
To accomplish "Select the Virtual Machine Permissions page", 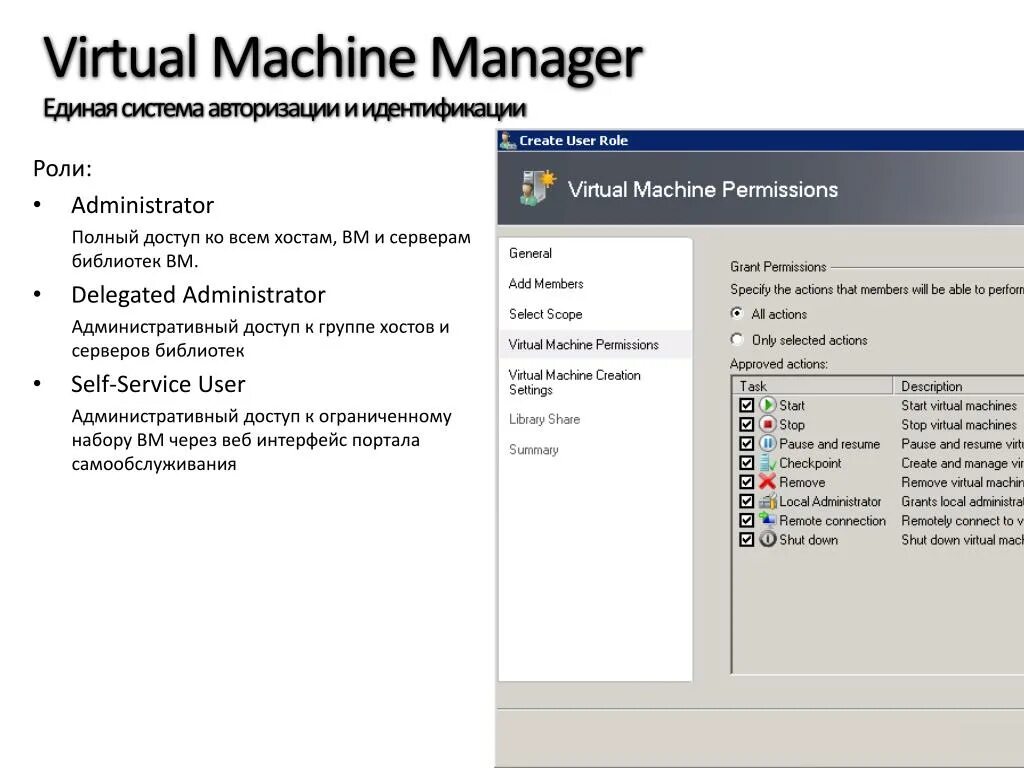I will pos(595,344).
